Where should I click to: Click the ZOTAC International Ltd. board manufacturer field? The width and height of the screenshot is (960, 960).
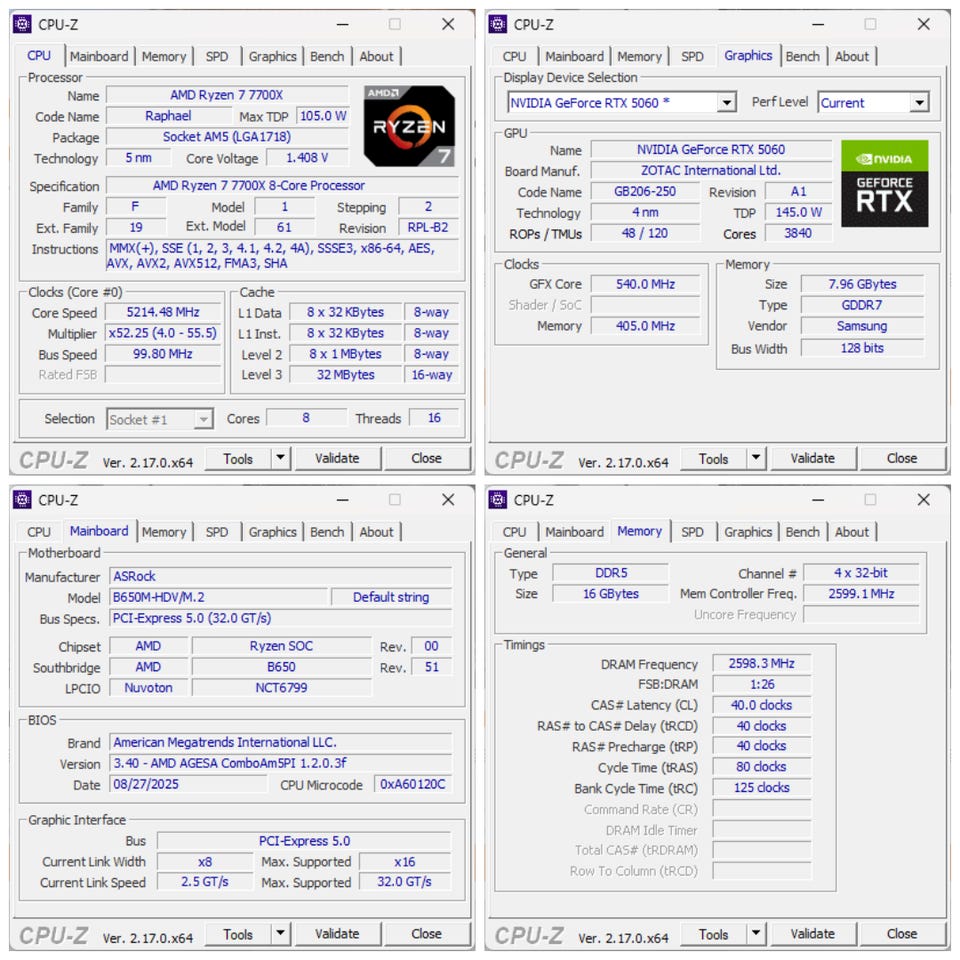click(711, 170)
